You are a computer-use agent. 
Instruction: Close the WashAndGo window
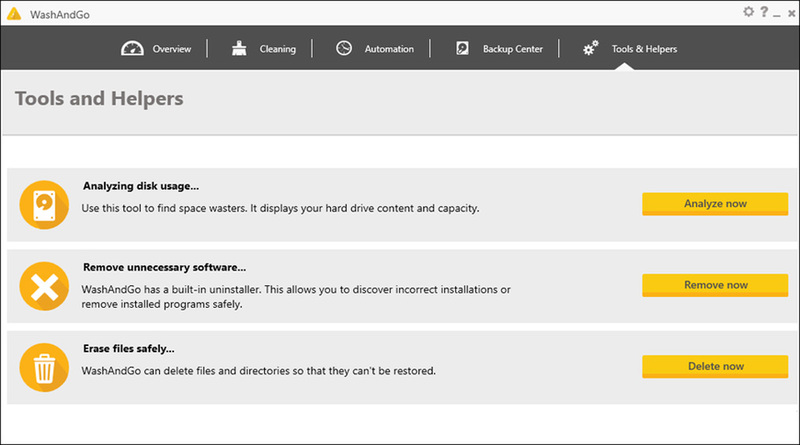[791, 14]
